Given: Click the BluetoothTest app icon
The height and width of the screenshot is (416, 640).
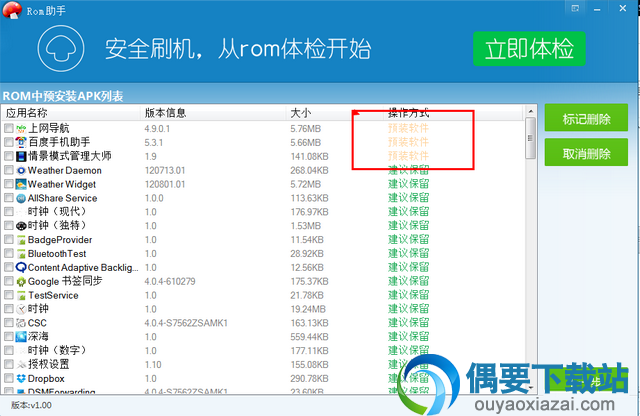Looking at the screenshot, I should click(21, 254).
